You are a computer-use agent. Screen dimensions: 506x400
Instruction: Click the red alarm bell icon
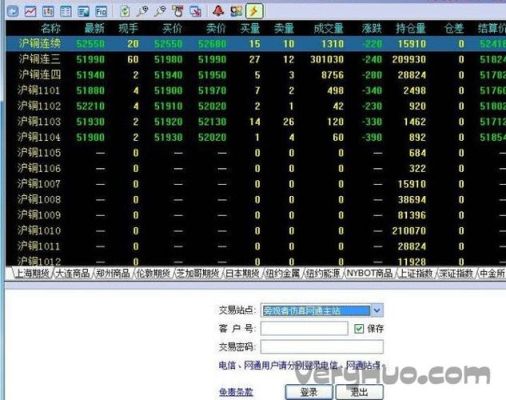pos(218,11)
